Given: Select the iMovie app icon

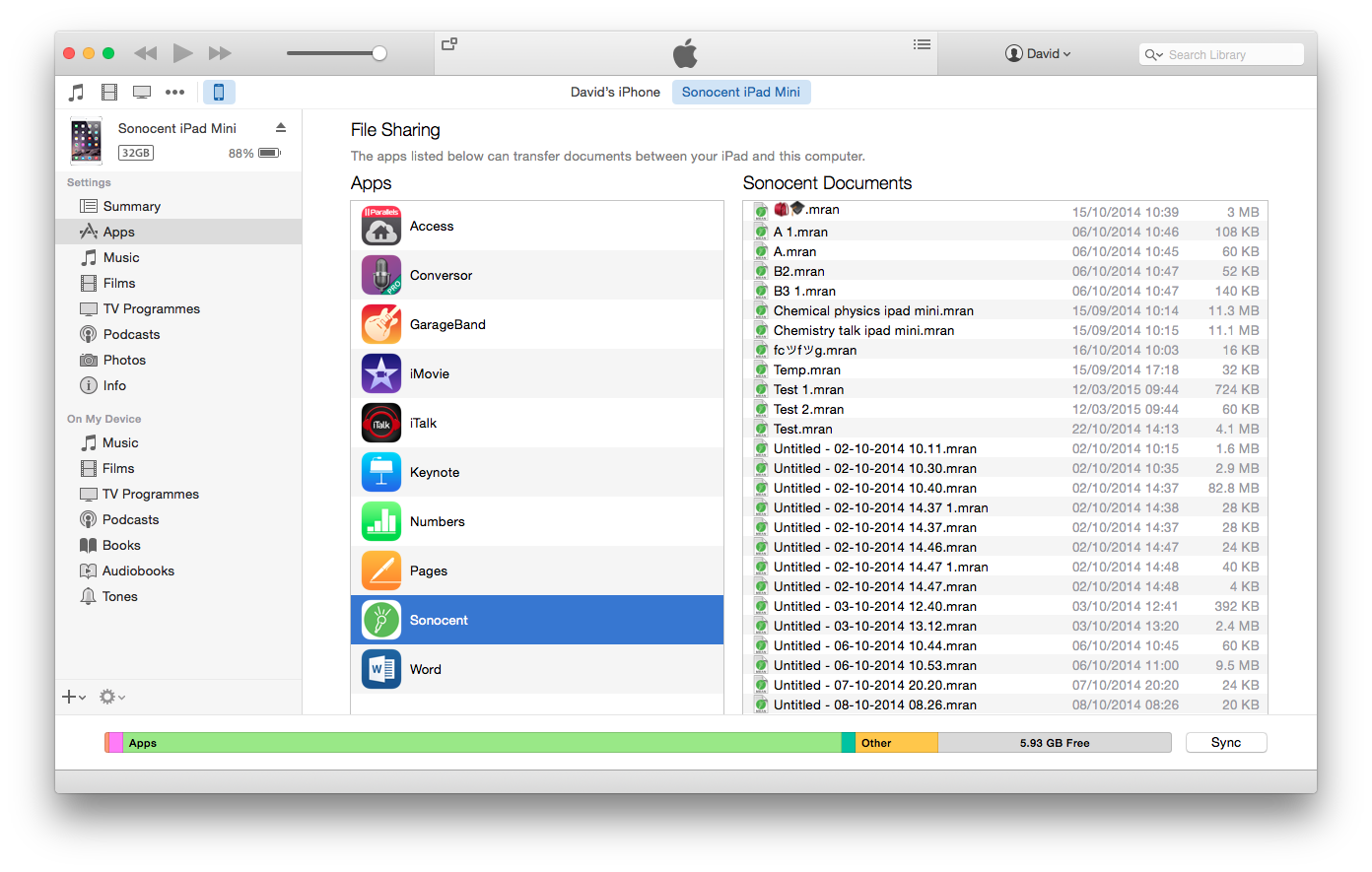Looking at the screenshot, I should (381, 373).
